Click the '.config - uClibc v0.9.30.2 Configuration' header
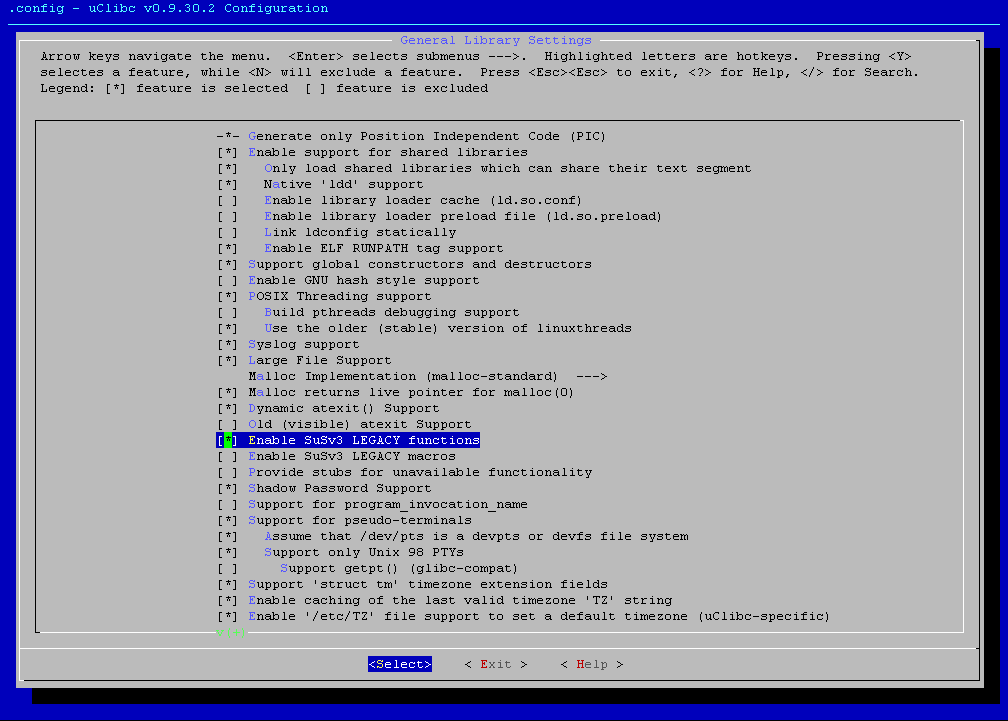 (168, 8)
